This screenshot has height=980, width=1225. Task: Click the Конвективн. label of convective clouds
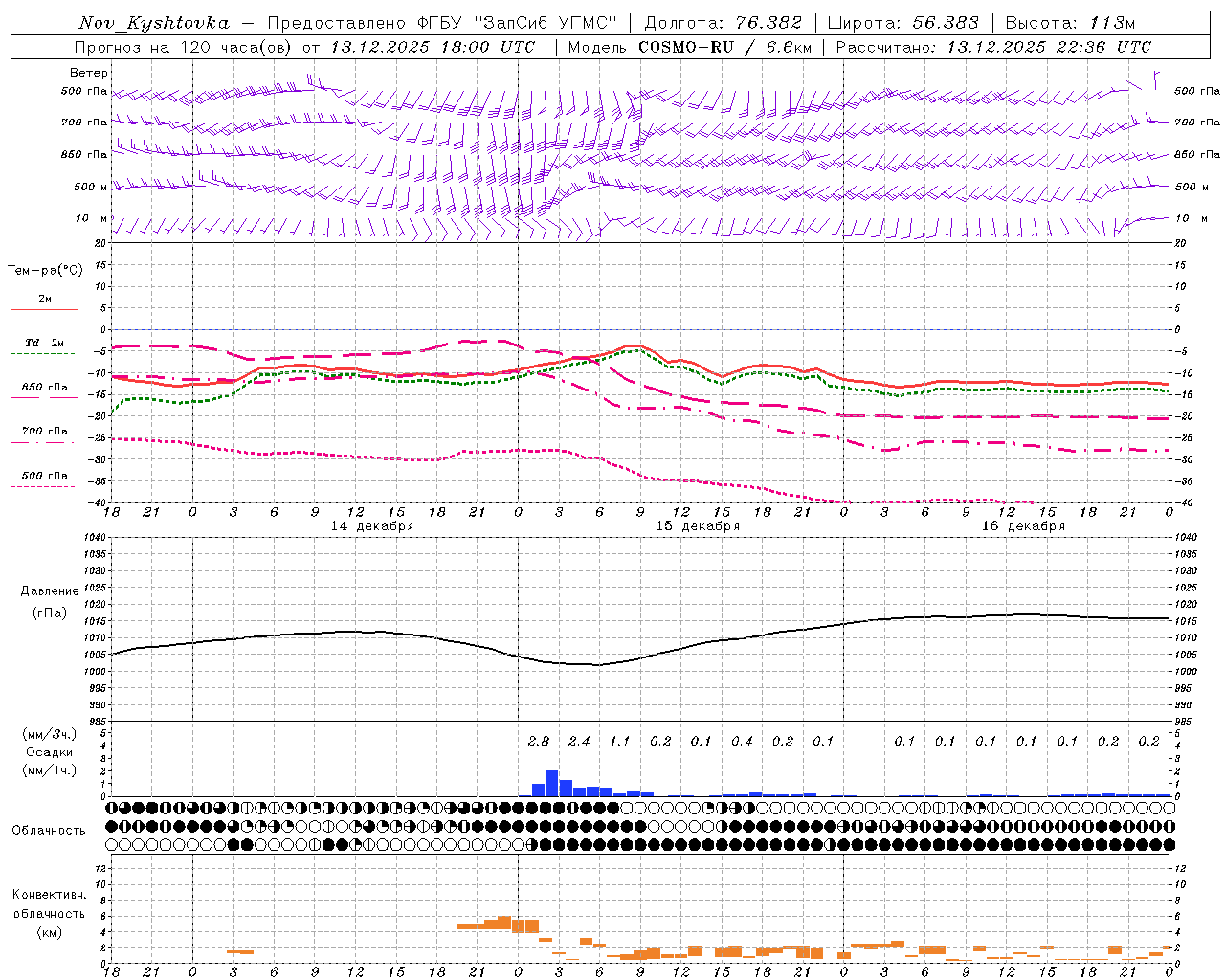tap(49, 895)
